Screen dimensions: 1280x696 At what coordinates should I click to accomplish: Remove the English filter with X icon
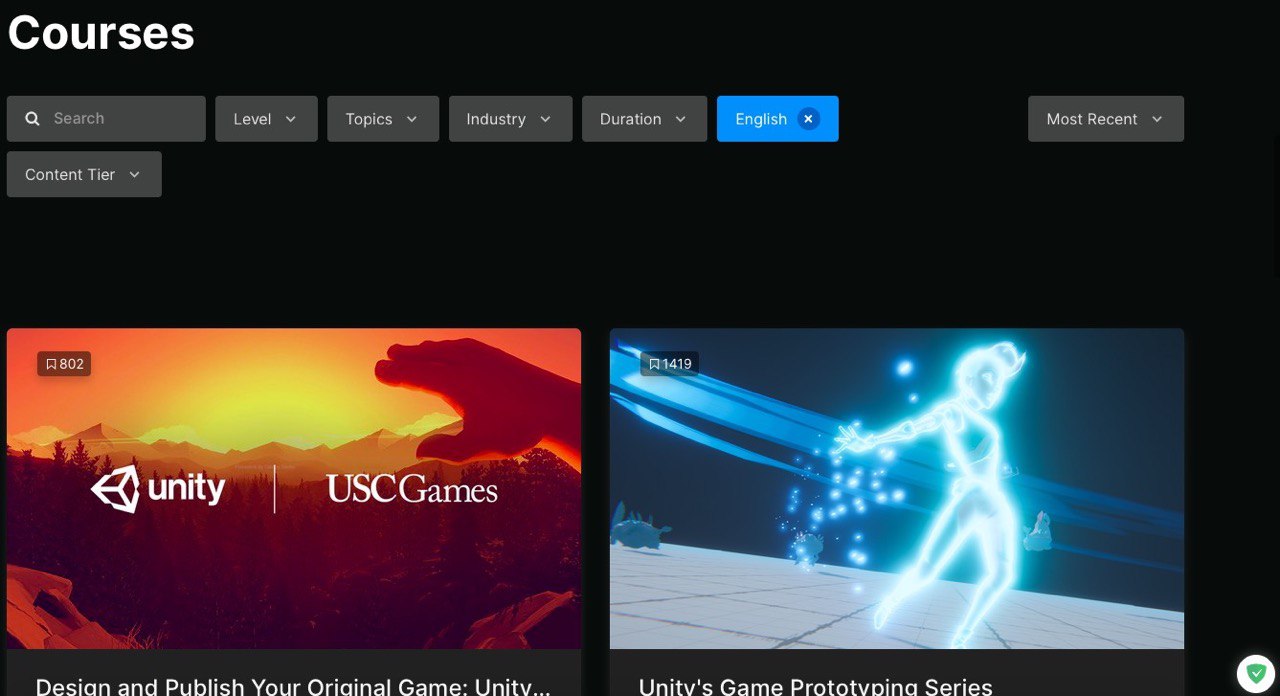coord(809,119)
